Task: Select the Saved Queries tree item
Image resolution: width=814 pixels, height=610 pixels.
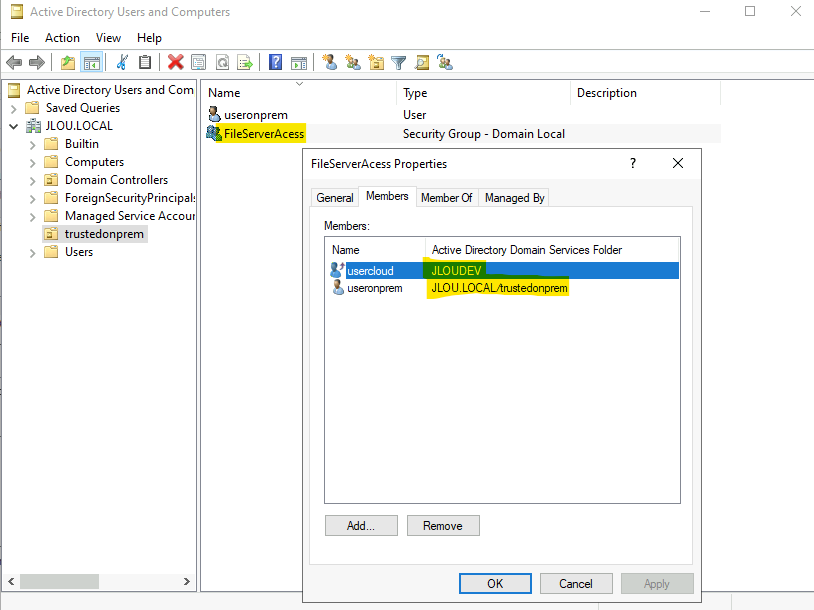Action: (x=83, y=107)
